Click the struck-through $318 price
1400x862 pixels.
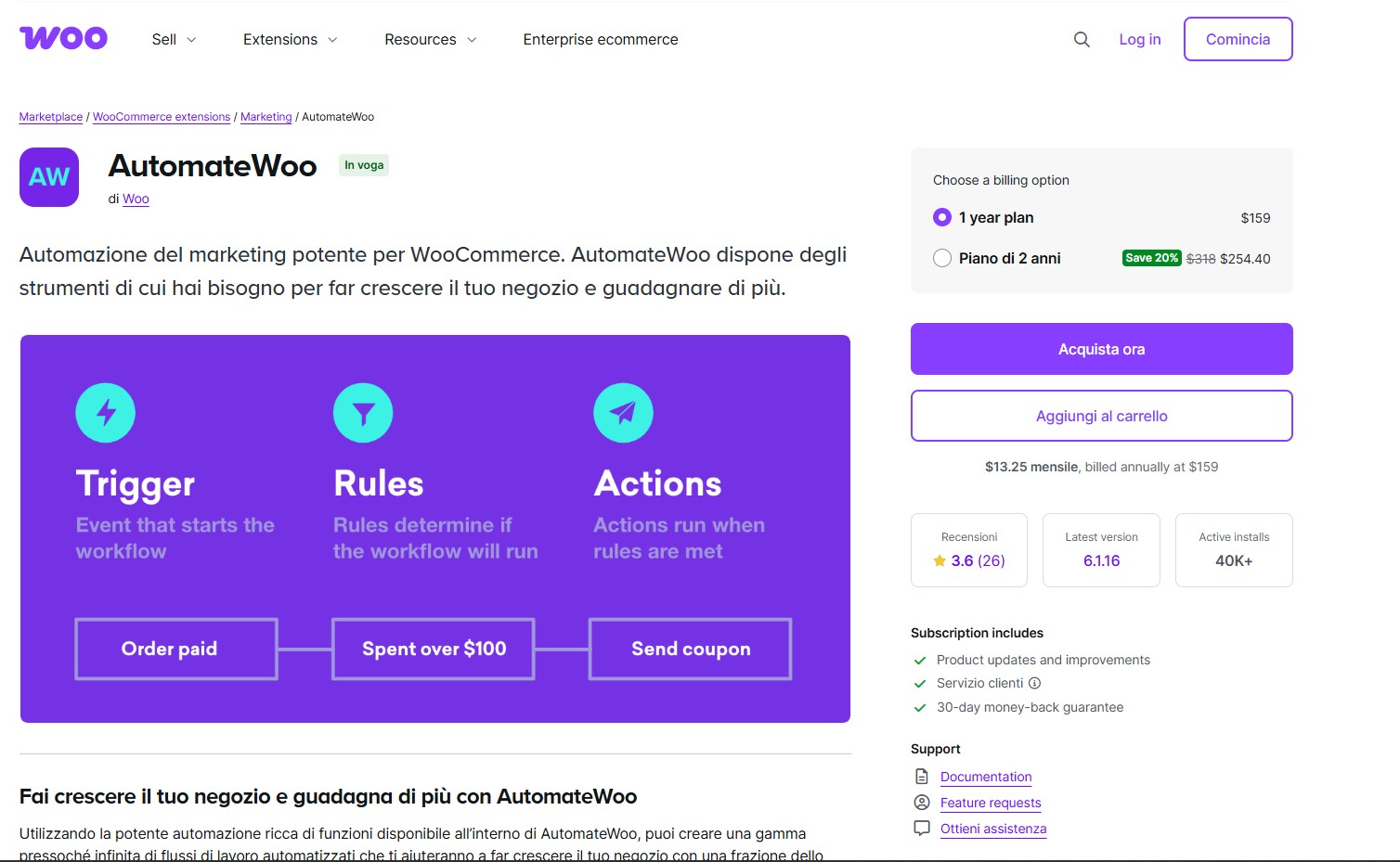point(1200,259)
